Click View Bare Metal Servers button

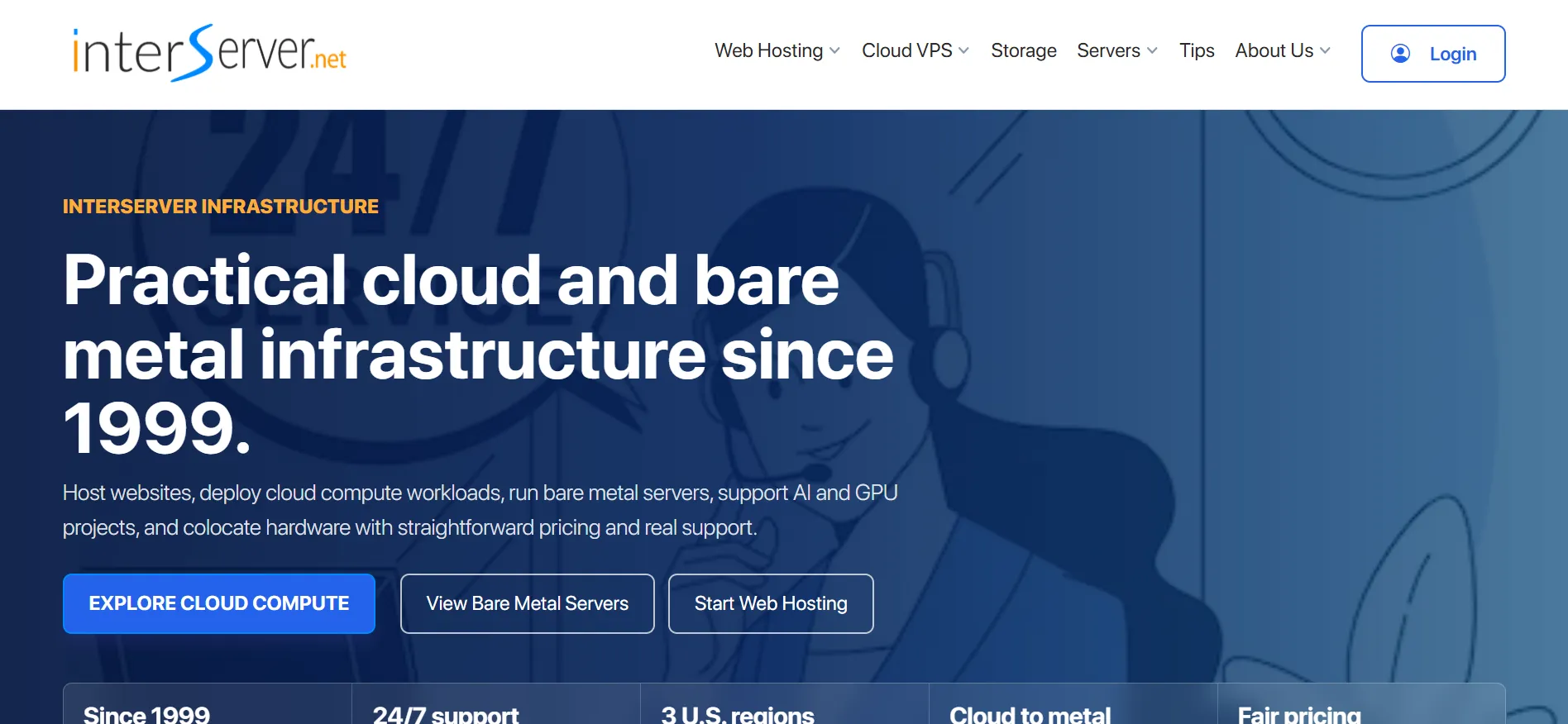[528, 603]
